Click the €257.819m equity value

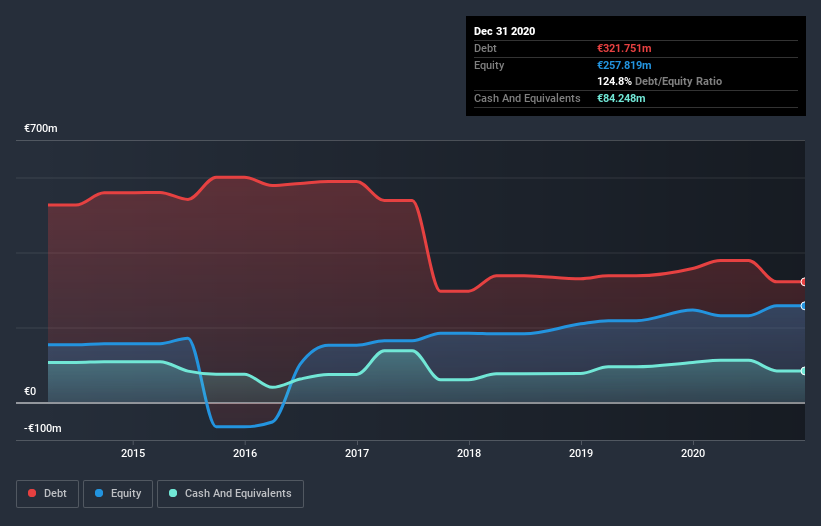click(x=624, y=65)
